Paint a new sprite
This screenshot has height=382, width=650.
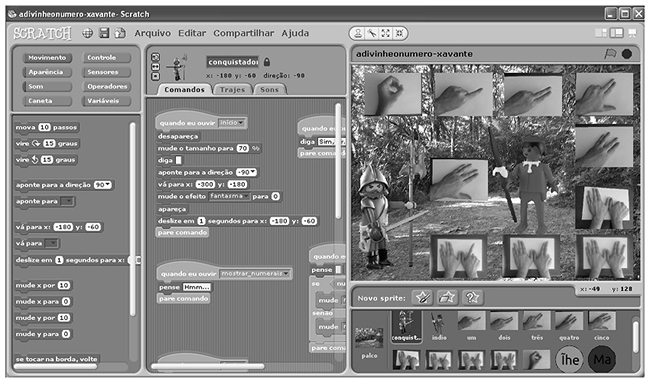point(422,297)
